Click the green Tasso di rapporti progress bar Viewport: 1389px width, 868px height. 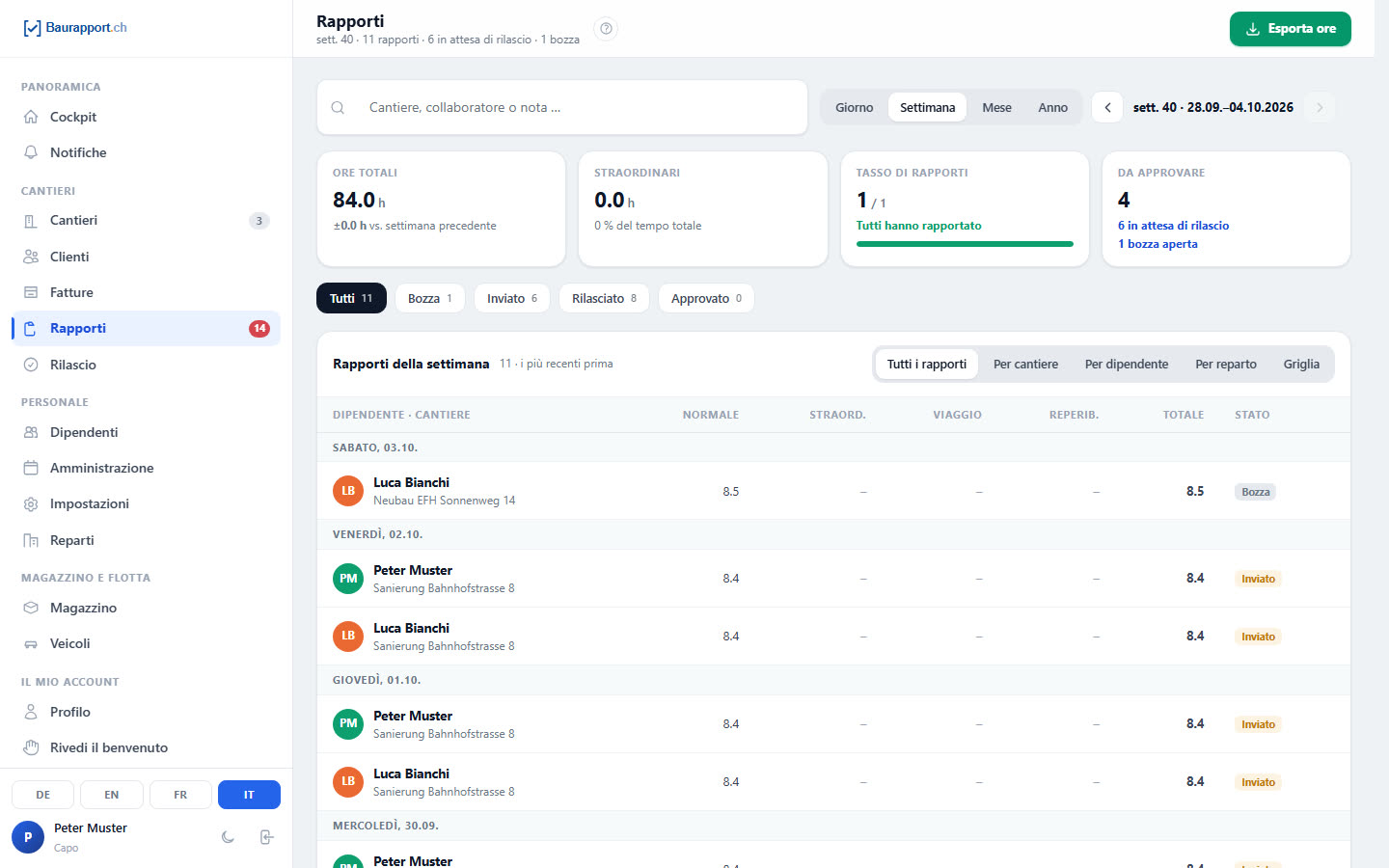(x=965, y=244)
